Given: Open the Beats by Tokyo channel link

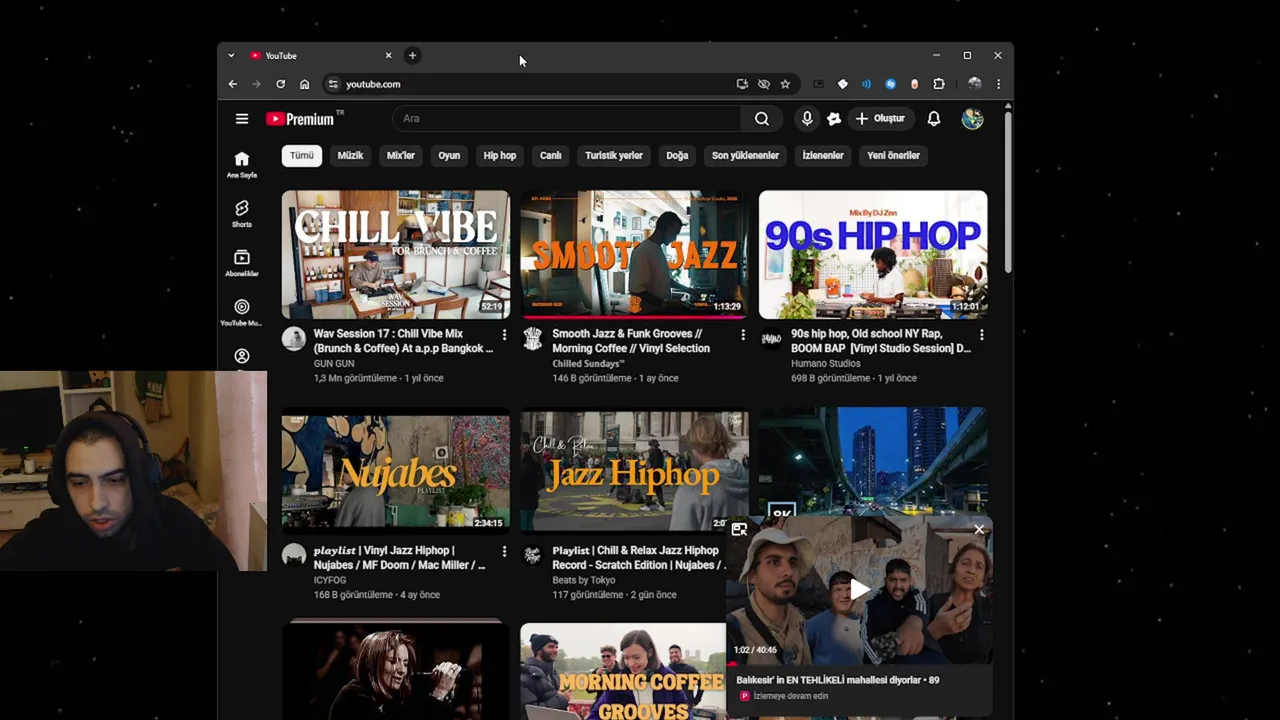Looking at the screenshot, I should point(583,580).
